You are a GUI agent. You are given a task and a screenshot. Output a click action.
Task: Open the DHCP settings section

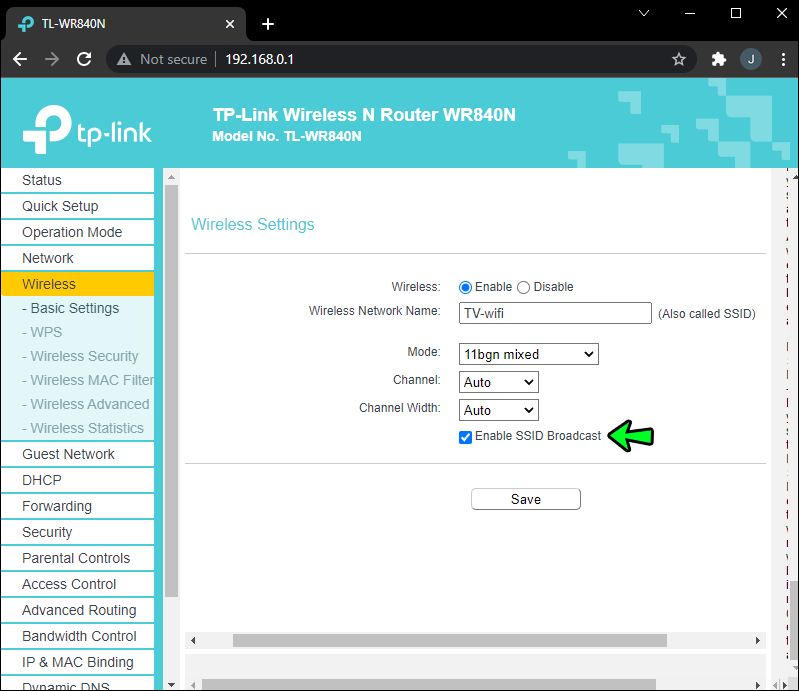(42, 480)
